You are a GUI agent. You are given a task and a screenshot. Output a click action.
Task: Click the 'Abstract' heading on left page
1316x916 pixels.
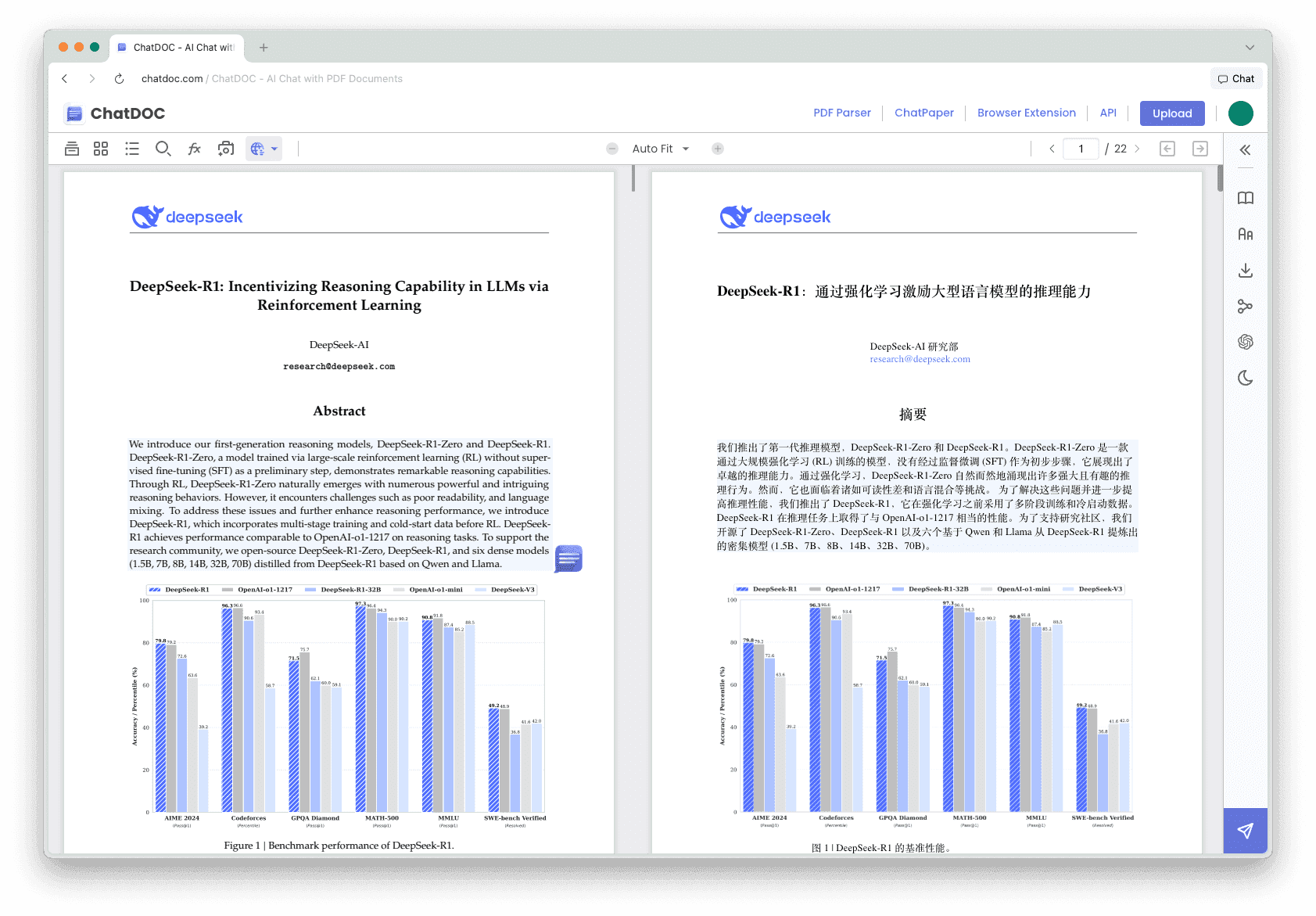tap(339, 411)
